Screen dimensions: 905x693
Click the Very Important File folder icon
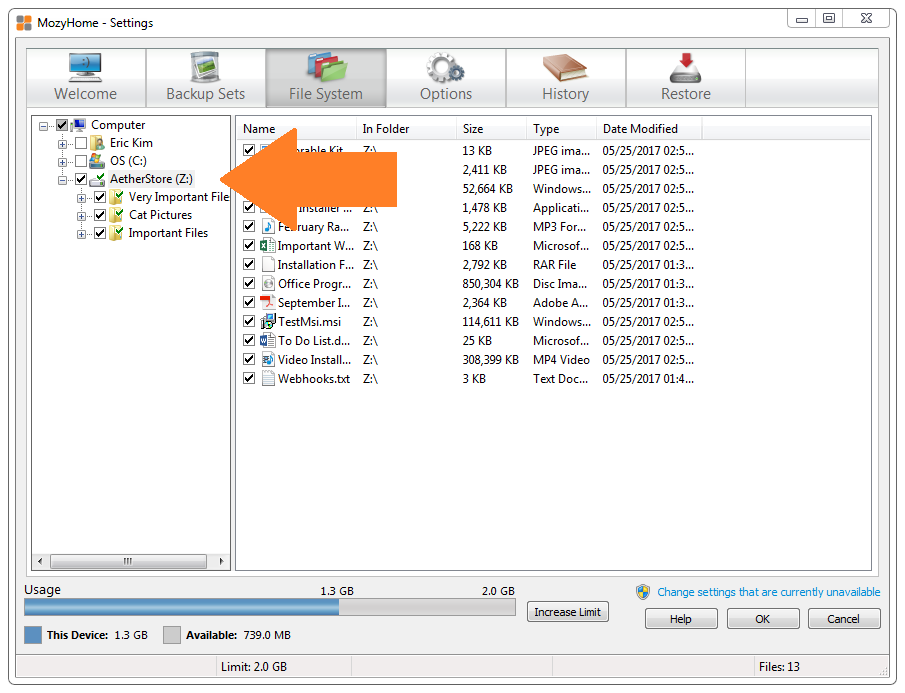pyautogui.click(x=117, y=197)
